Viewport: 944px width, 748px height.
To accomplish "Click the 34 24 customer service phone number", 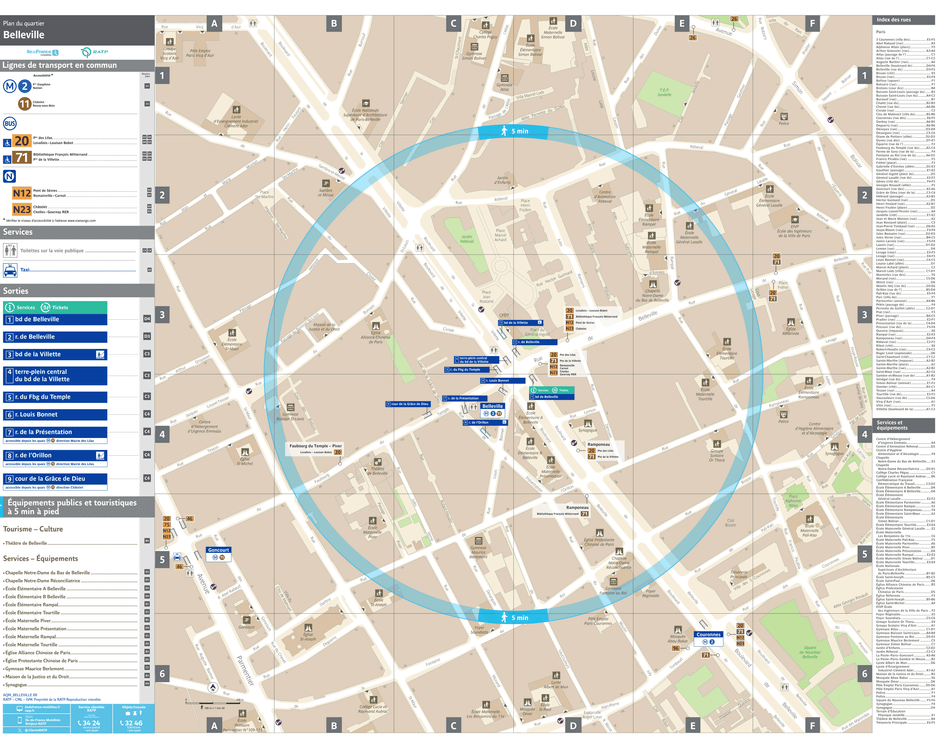I will (91, 722).
